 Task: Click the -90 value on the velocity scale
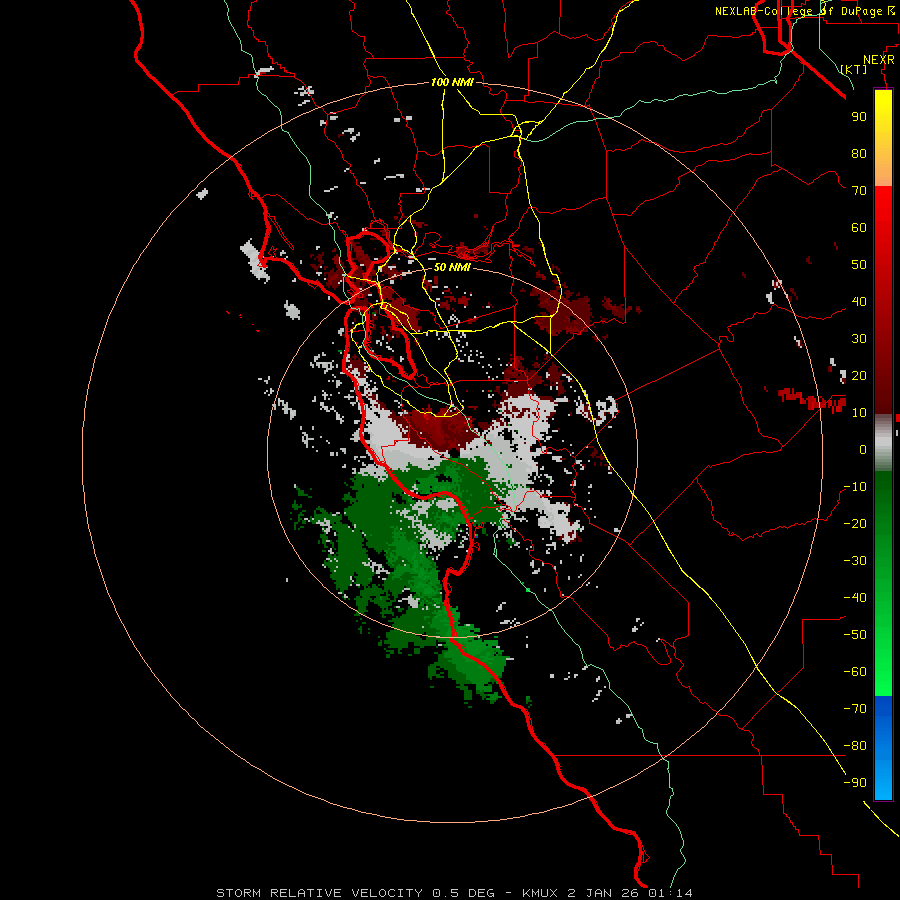click(x=855, y=783)
